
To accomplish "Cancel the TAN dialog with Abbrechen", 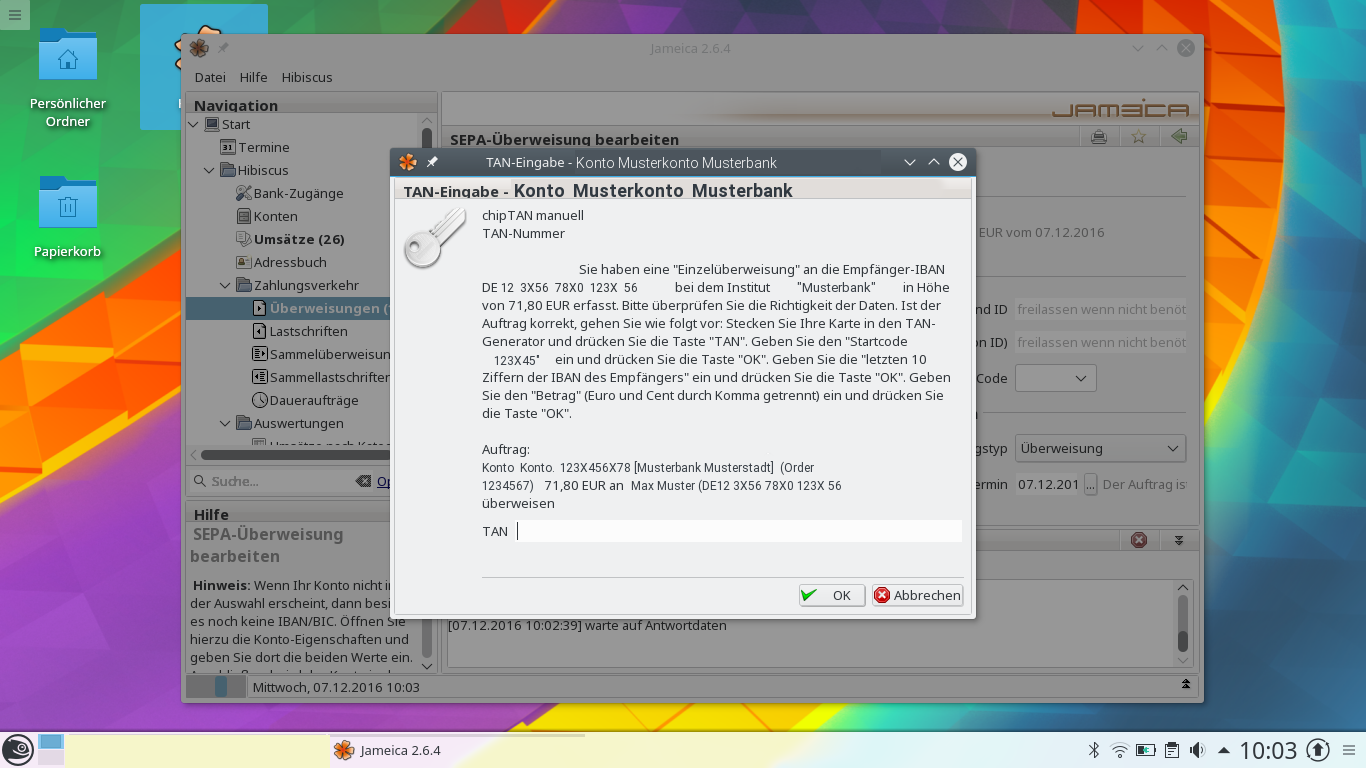I will [917, 595].
